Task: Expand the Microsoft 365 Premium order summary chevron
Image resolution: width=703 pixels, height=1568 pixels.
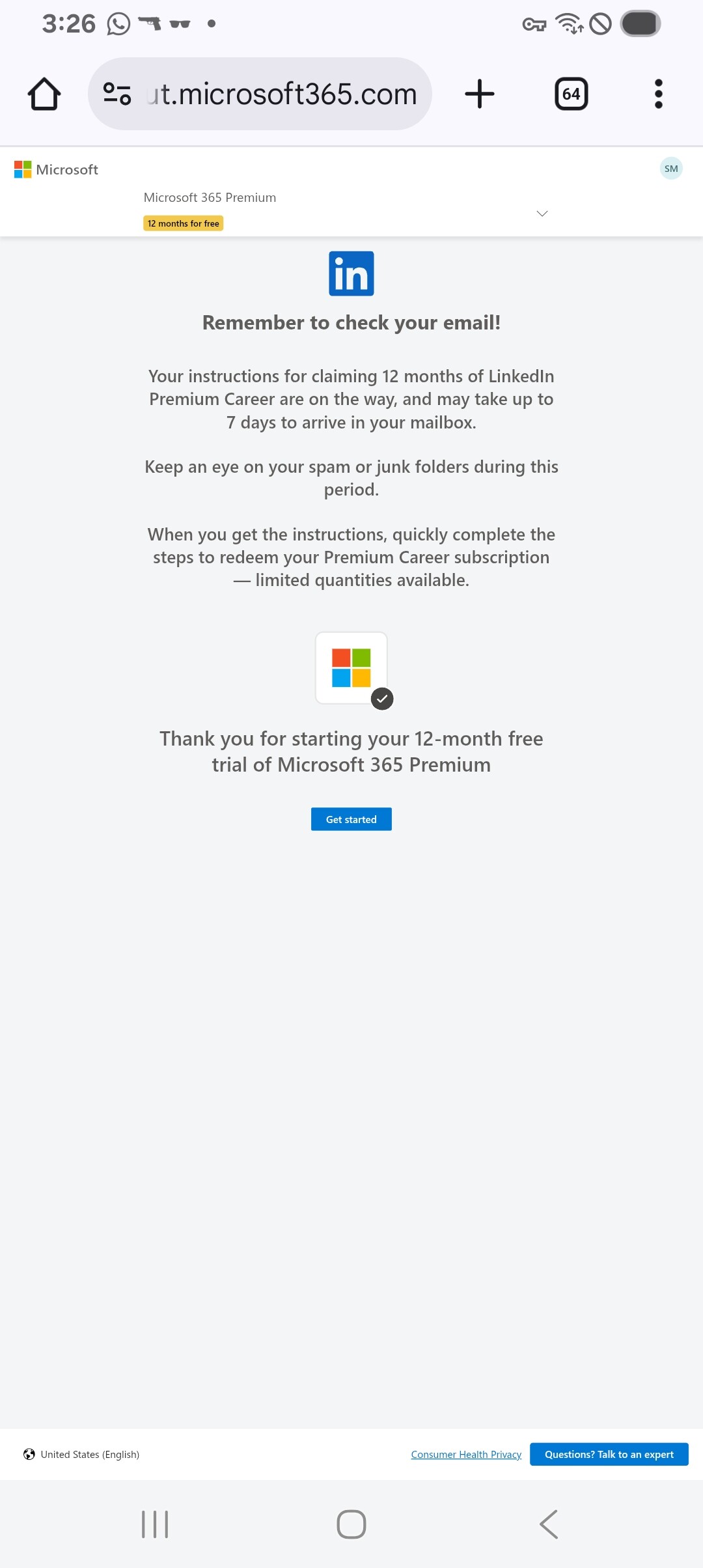Action: [x=542, y=214]
